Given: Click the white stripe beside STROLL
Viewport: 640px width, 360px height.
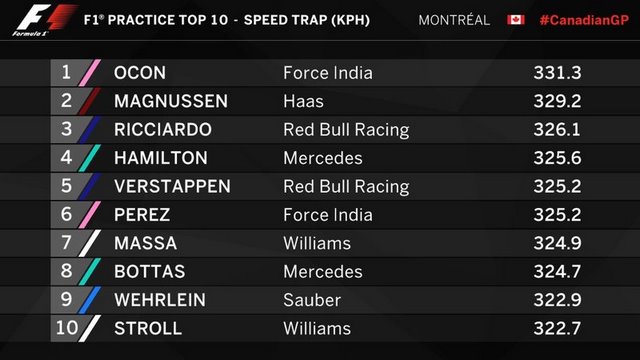Looking at the screenshot, I should click(x=90, y=328).
